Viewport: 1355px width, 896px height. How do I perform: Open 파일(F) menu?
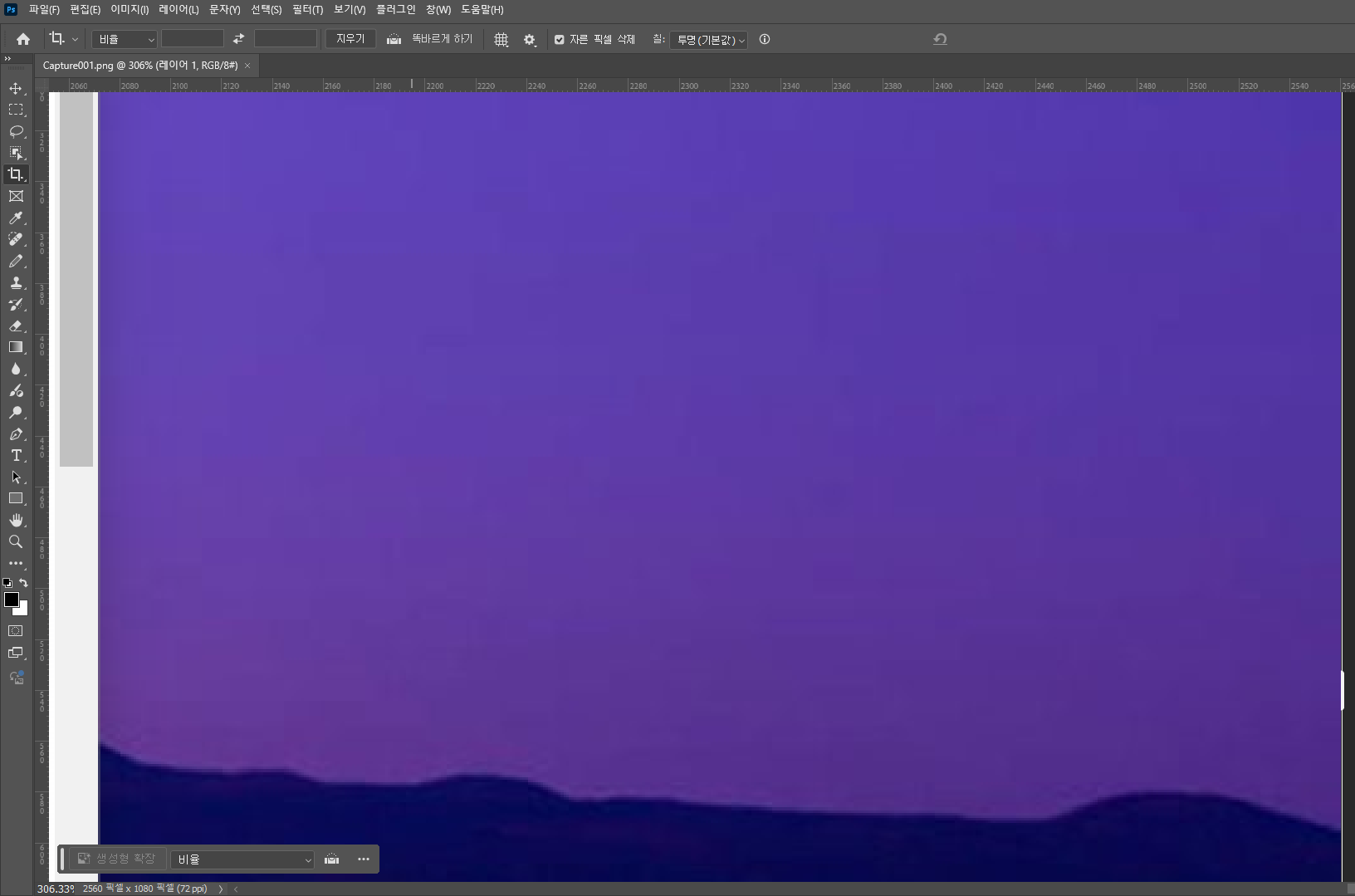(x=44, y=10)
